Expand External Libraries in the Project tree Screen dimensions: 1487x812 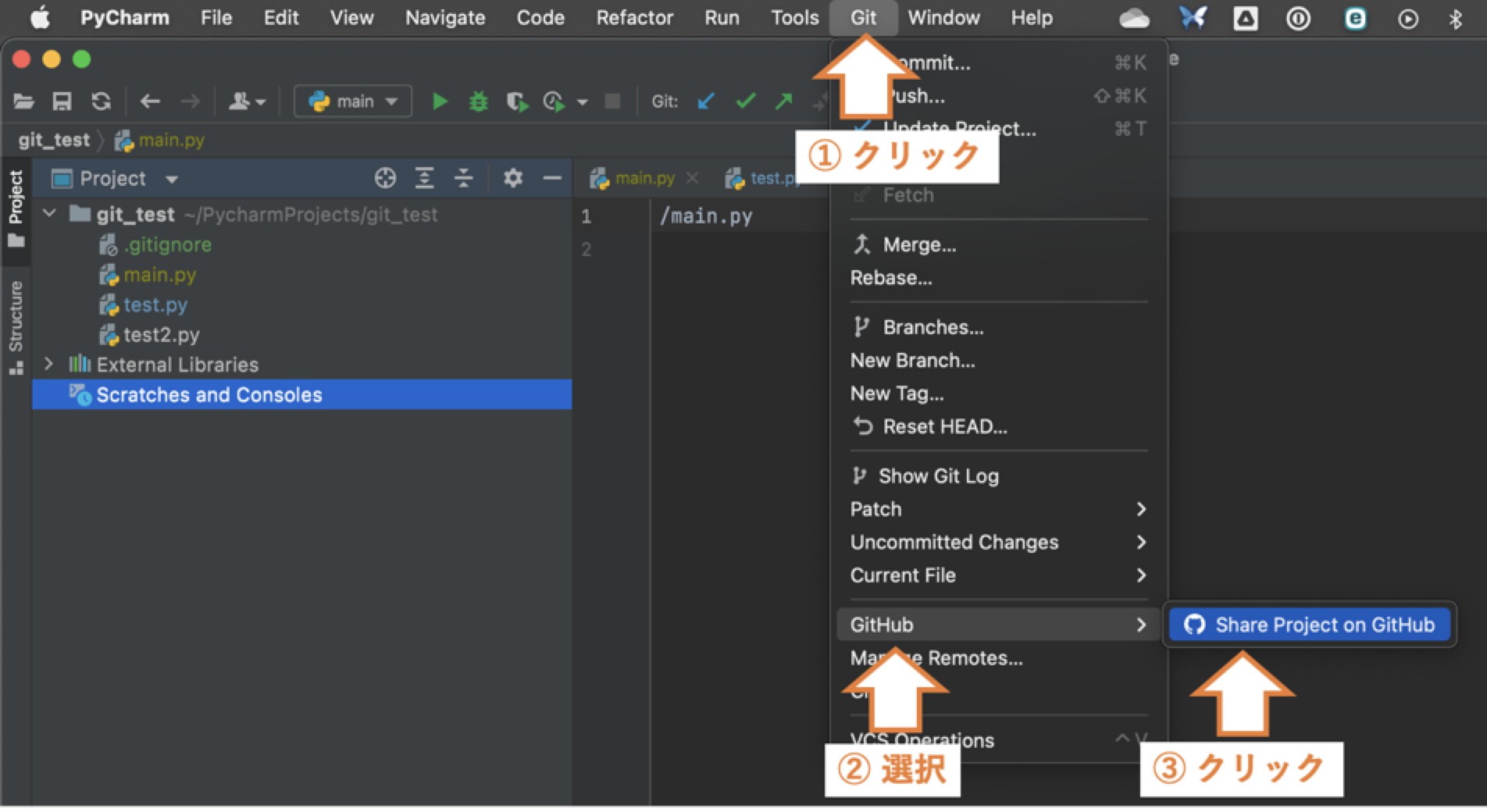tap(49, 364)
